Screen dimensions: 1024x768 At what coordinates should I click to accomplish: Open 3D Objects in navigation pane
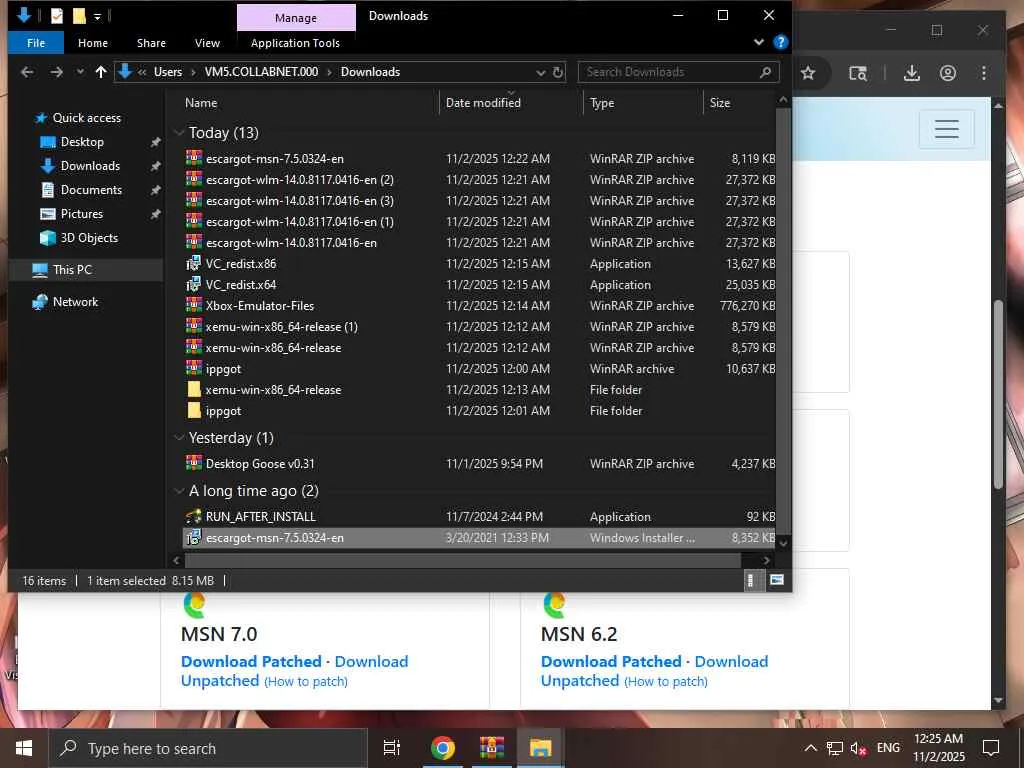point(89,238)
